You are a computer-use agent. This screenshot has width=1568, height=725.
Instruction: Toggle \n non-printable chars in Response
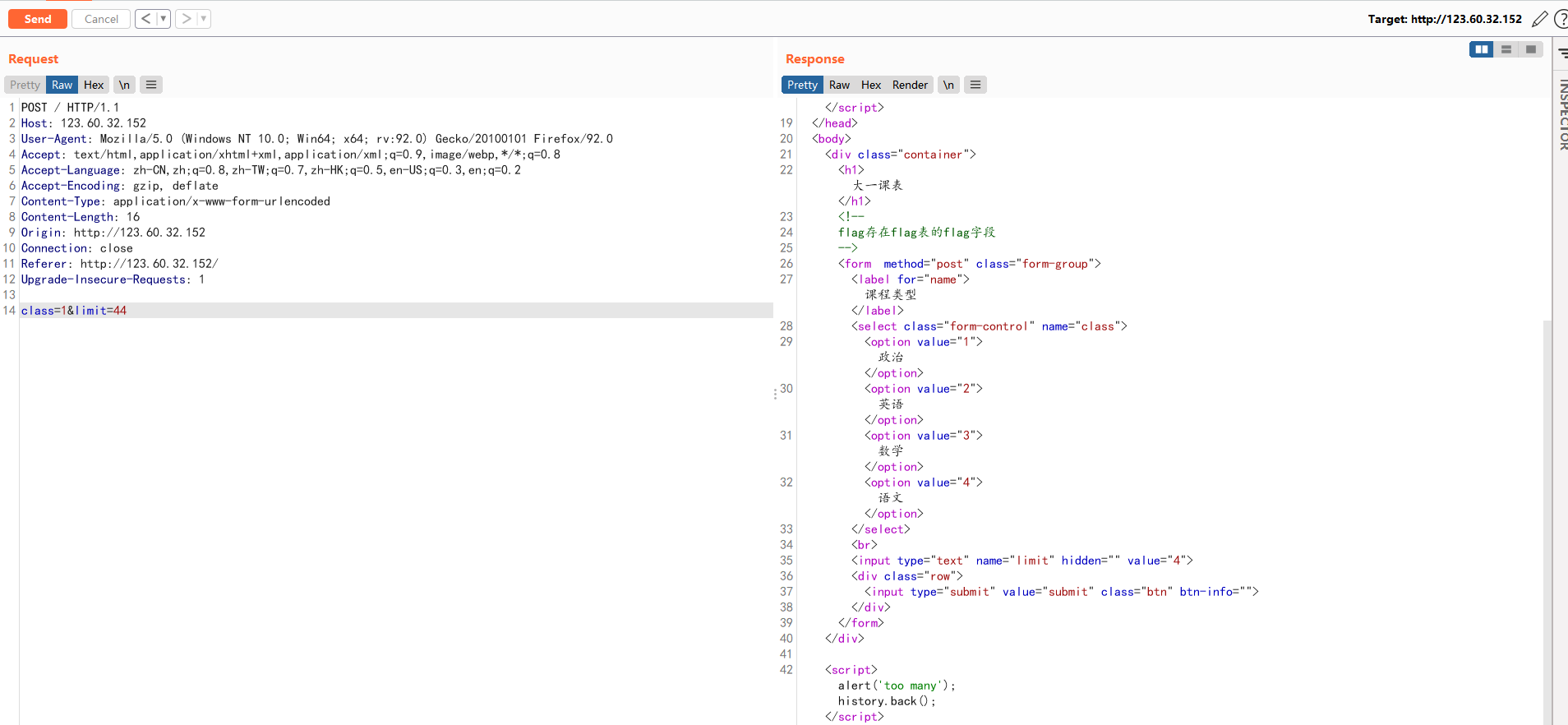pos(948,85)
